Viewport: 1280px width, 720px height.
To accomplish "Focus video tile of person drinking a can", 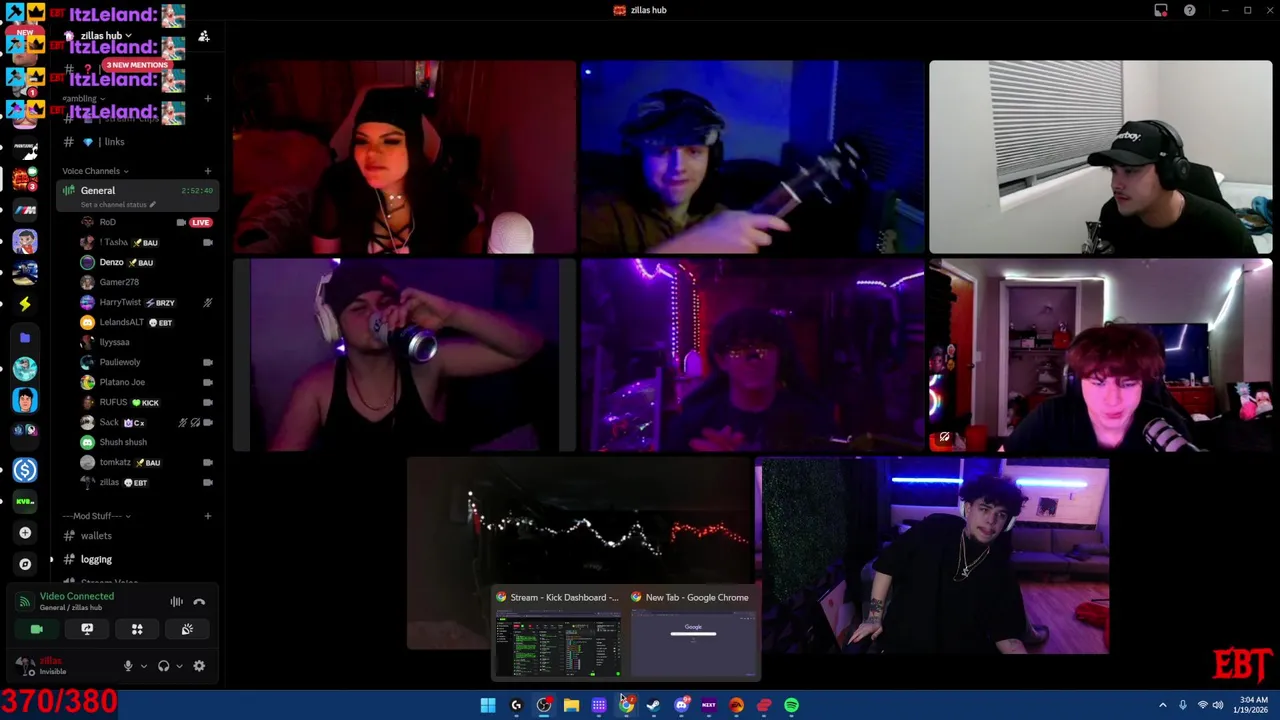I will [404, 355].
